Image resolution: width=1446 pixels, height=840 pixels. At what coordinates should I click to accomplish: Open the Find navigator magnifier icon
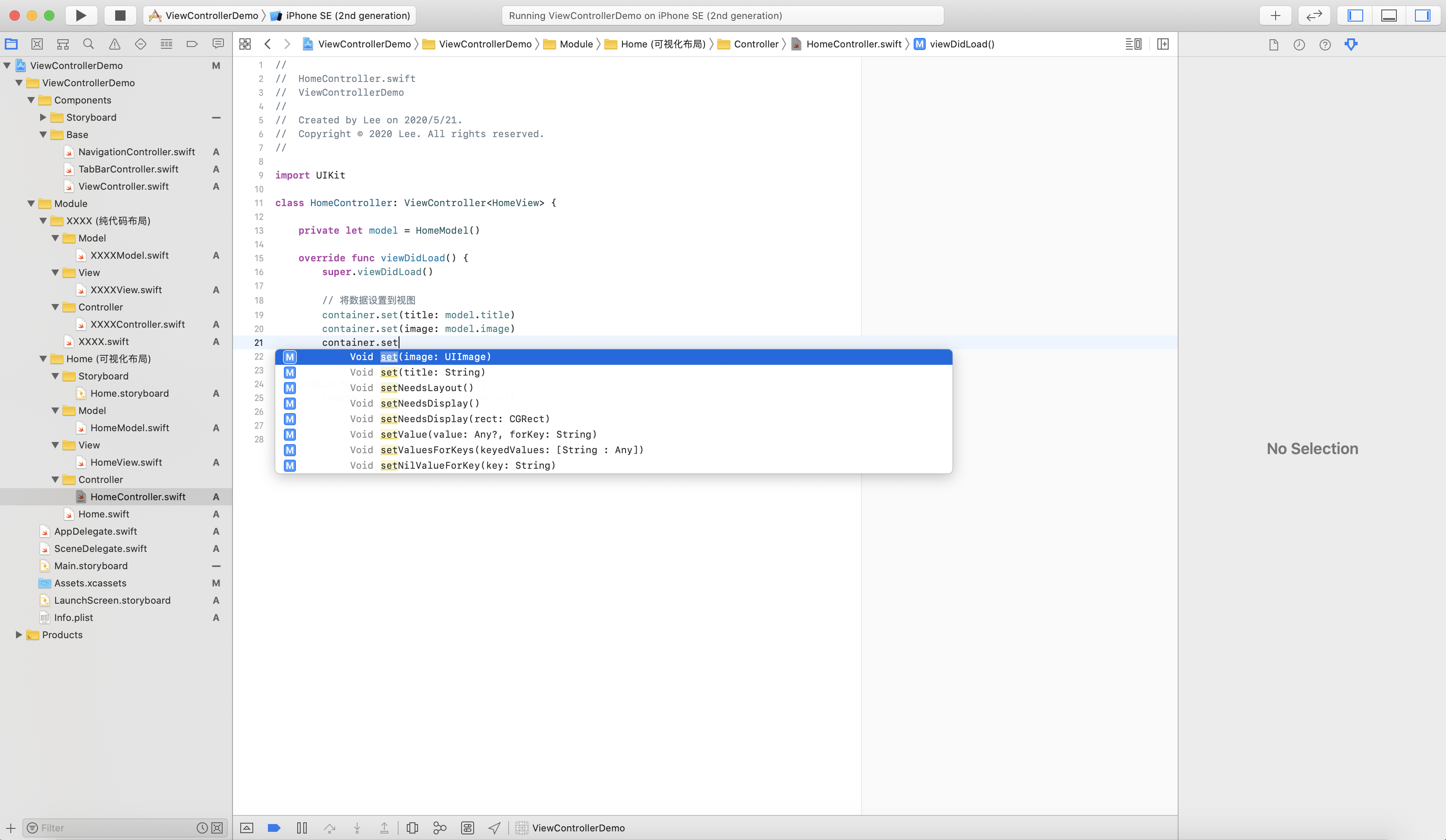[x=88, y=44]
